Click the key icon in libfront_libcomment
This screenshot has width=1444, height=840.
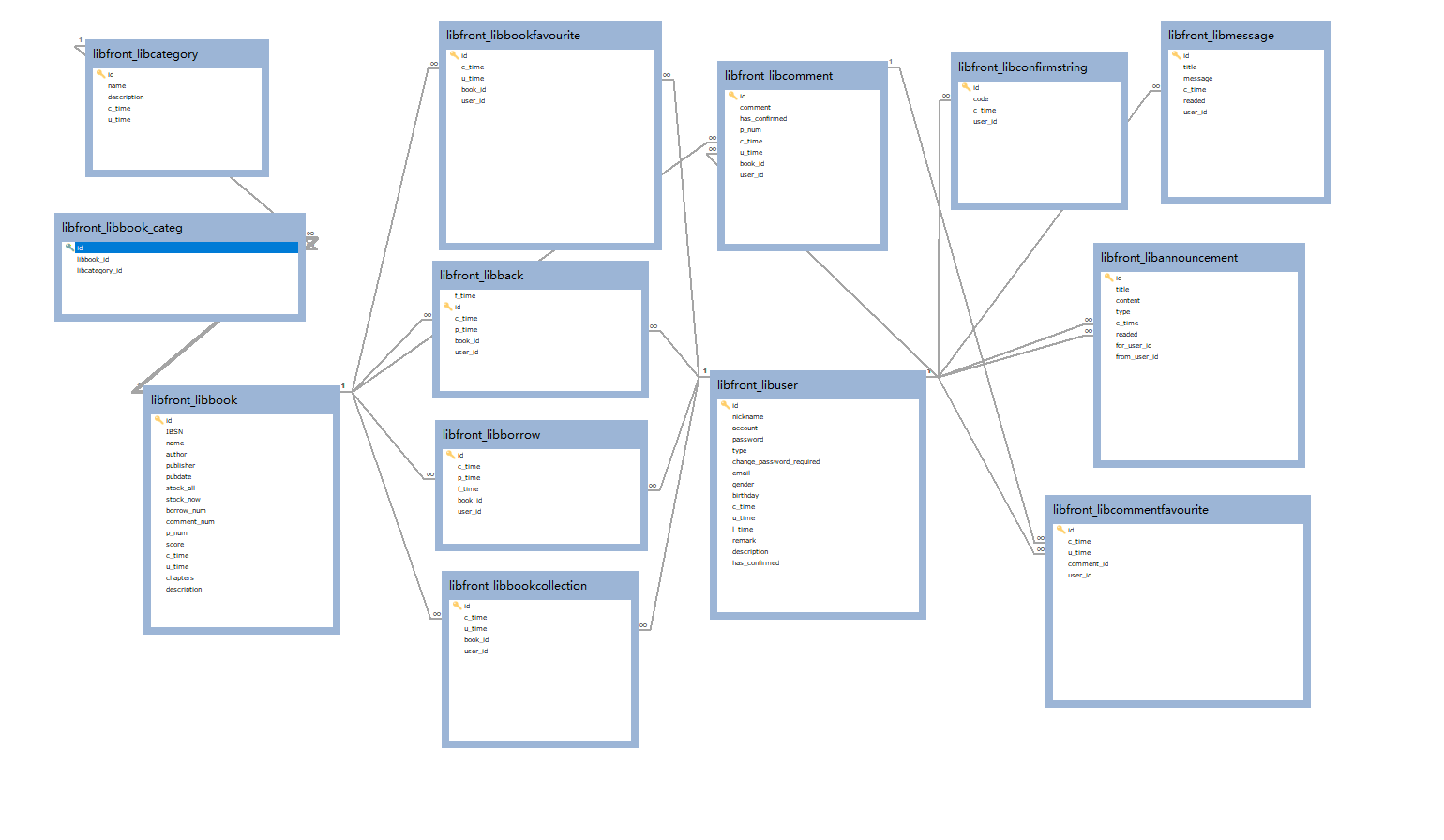pos(732,96)
